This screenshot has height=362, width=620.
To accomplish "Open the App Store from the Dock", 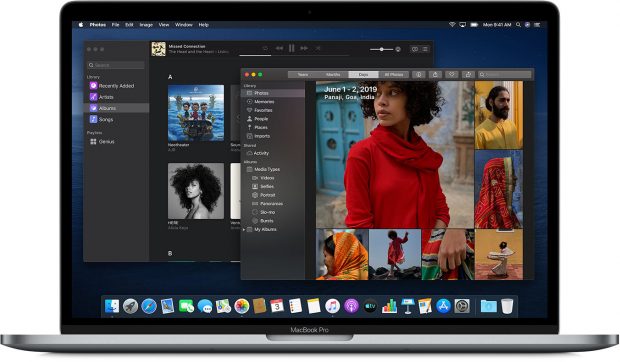I will pyautogui.click(x=443, y=306).
